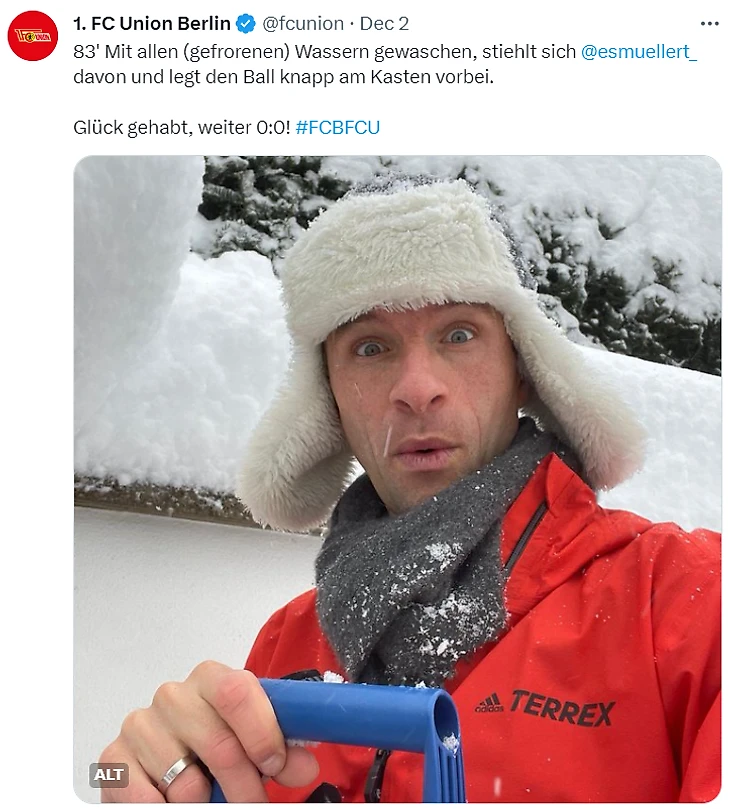Open the 1. FC Union Berlin profile avatar
This screenshot has height=809, width=730.
(x=33, y=36)
